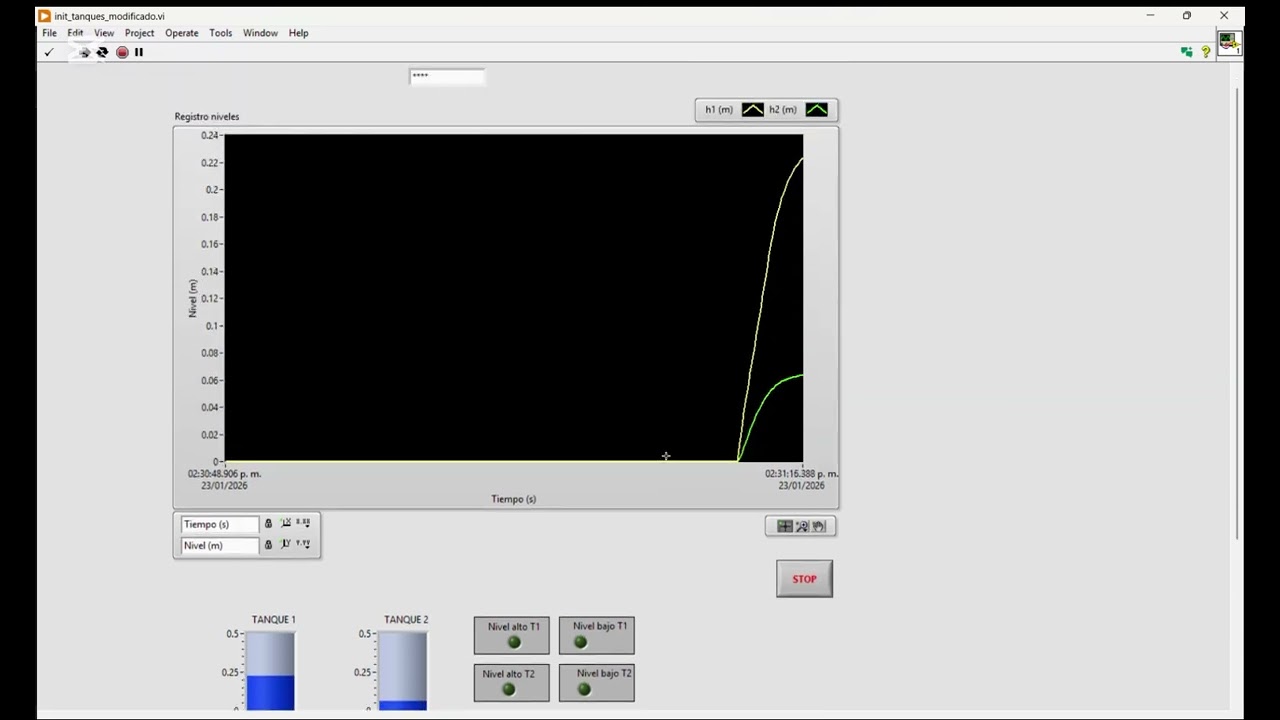Viewport: 1280px width, 720px height.
Task: Click the 0.24 Y-axis maximum value
Action: (x=209, y=136)
